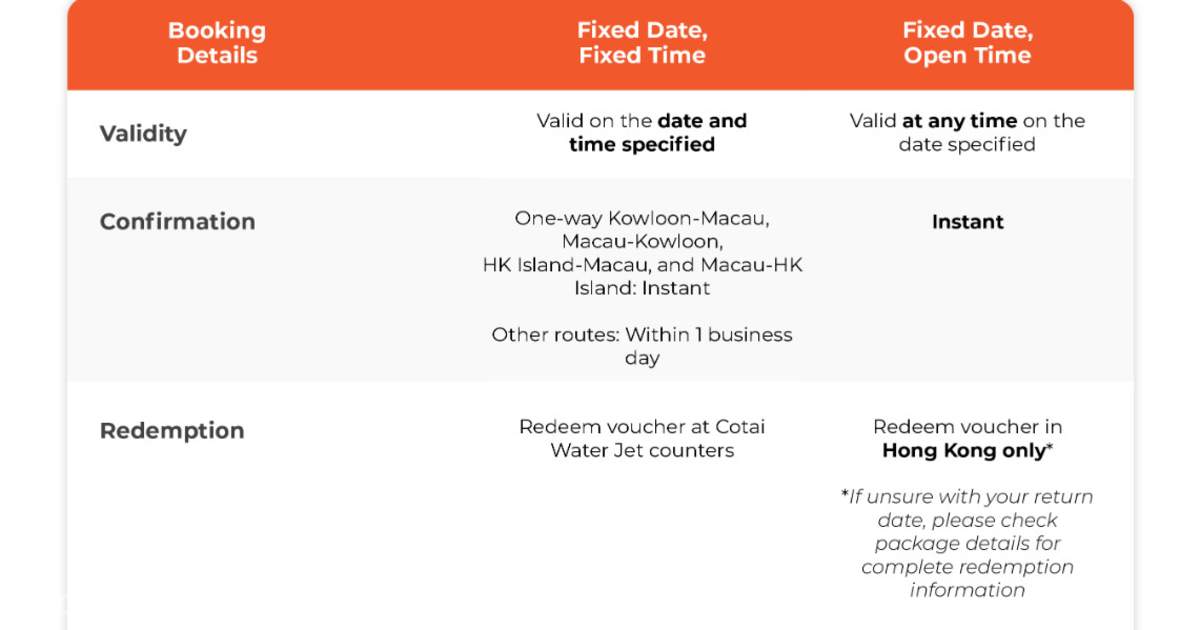Click bold "Instant" under Open Time column
Image resolution: width=1200 pixels, height=630 pixels.
pyautogui.click(x=967, y=221)
